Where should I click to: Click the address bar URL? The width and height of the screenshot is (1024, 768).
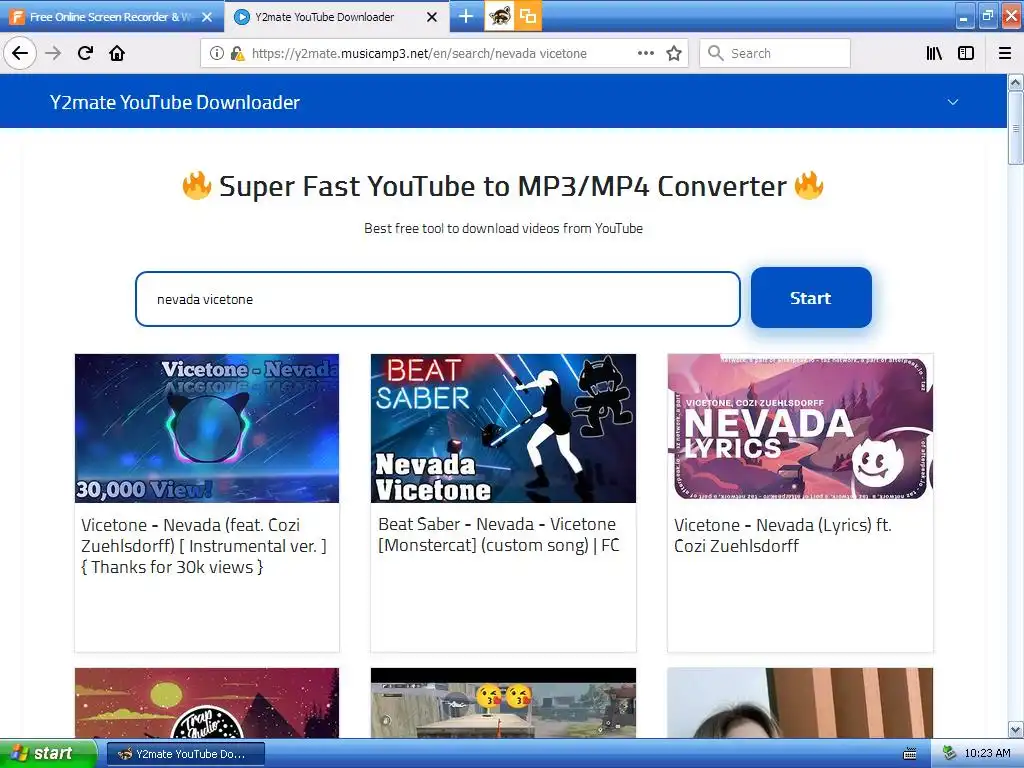[419, 54]
